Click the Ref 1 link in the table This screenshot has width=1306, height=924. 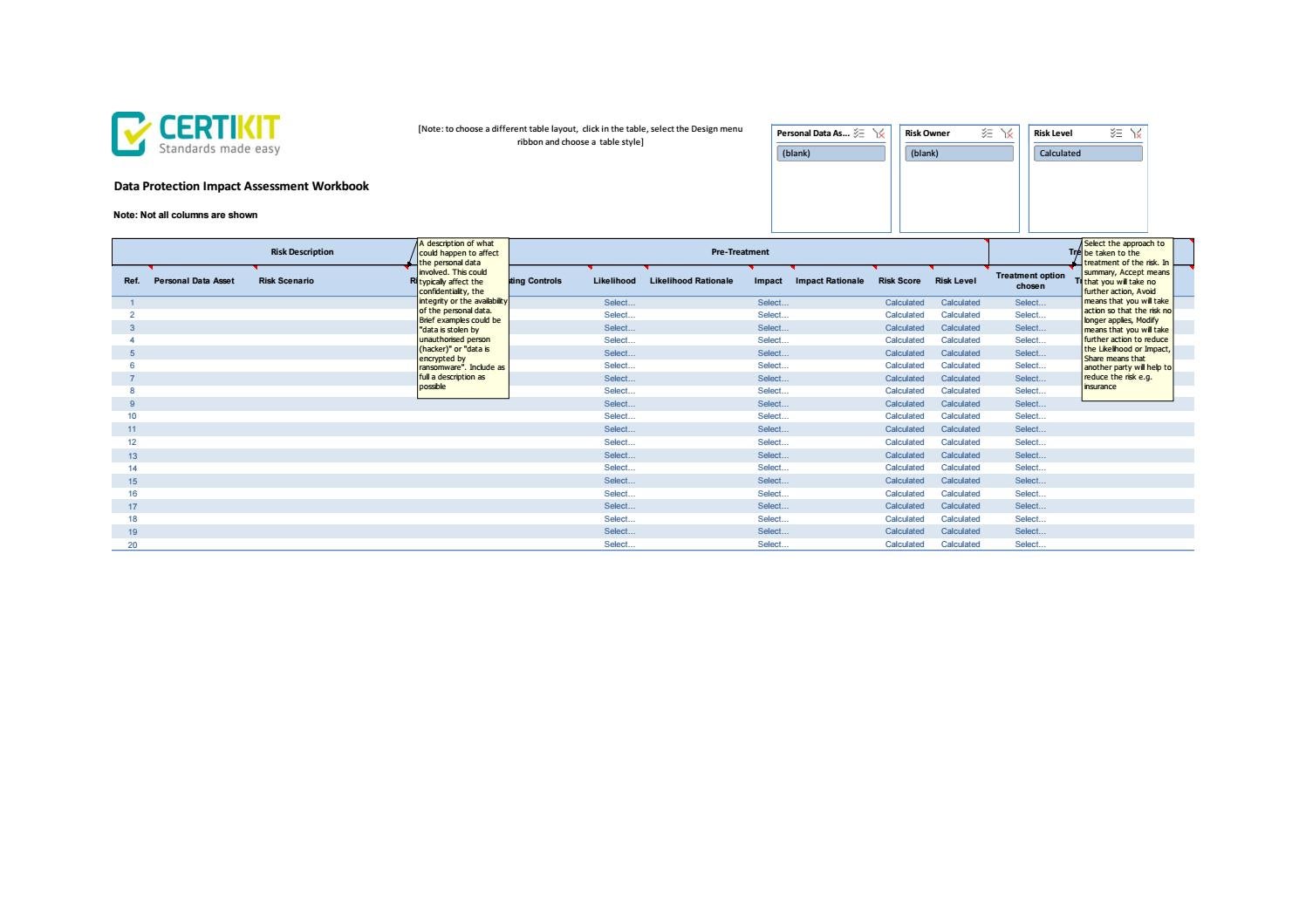(x=131, y=302)
